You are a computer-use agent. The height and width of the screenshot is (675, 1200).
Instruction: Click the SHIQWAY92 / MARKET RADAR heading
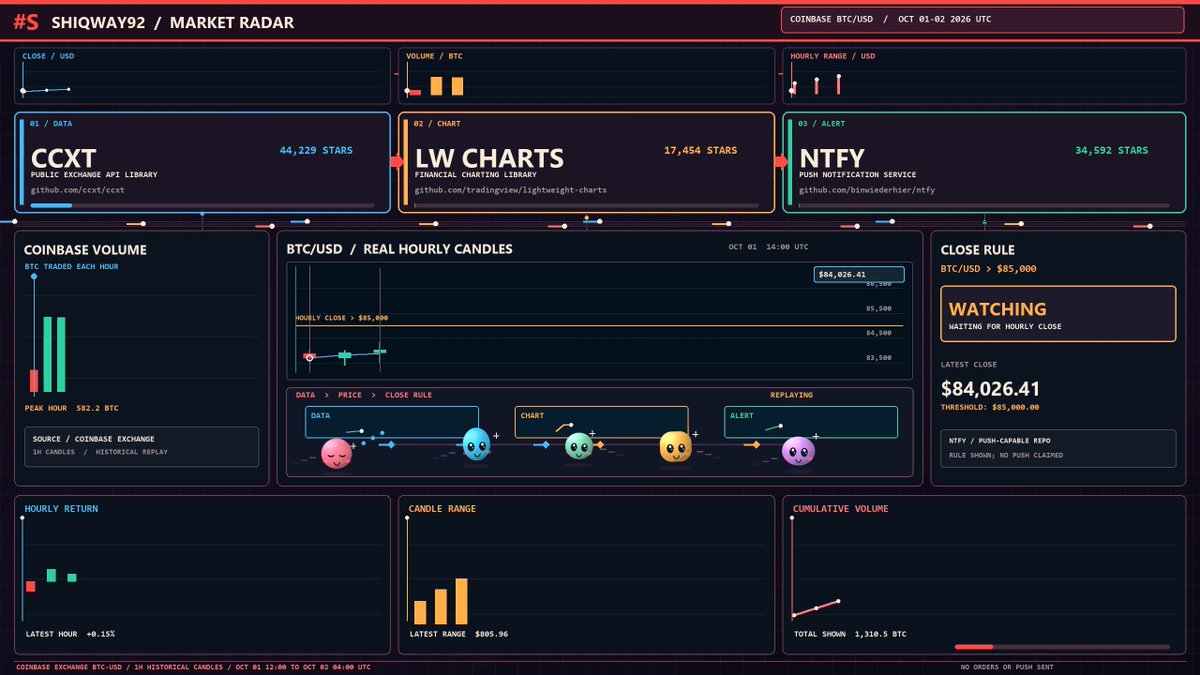[174, 22]
